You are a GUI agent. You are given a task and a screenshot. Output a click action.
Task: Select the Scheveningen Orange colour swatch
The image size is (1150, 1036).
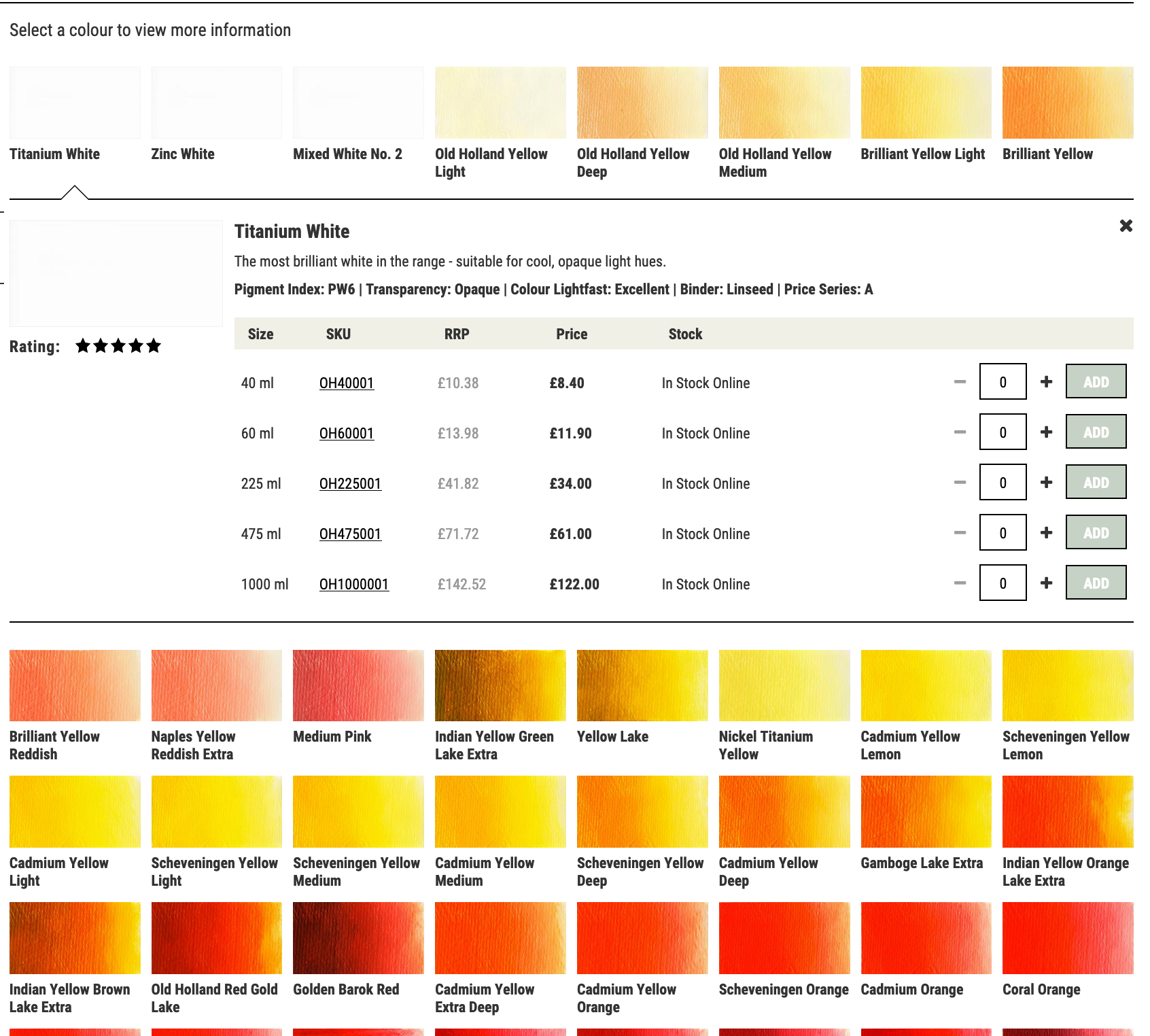pos(784,938)
